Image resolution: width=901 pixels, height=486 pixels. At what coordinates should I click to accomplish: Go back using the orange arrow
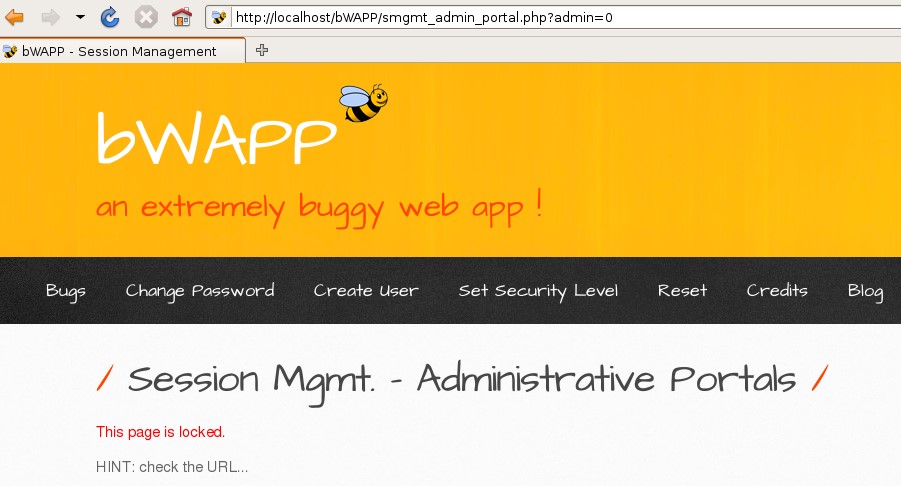tap(14, 18)
